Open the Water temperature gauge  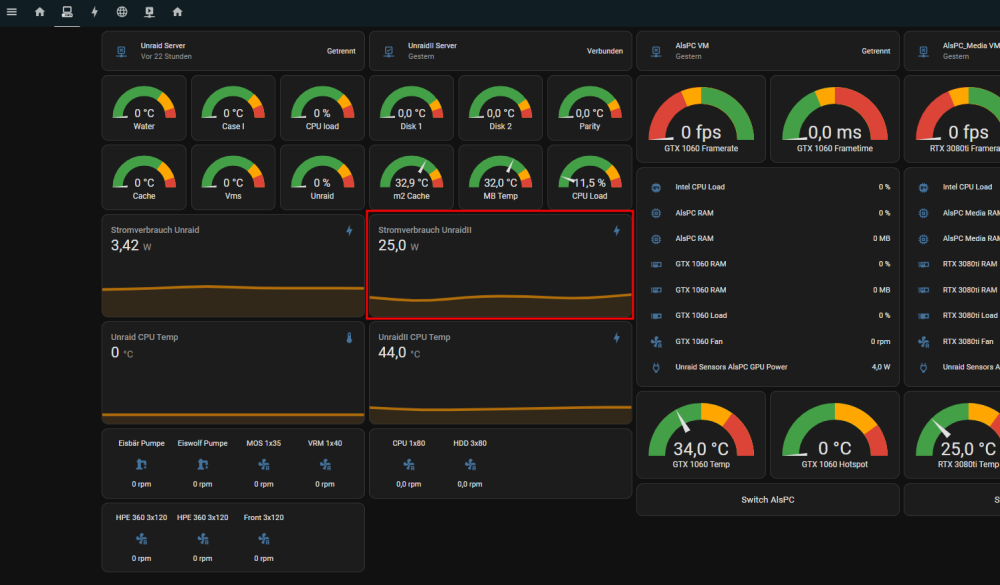click(x=144, y=108)
